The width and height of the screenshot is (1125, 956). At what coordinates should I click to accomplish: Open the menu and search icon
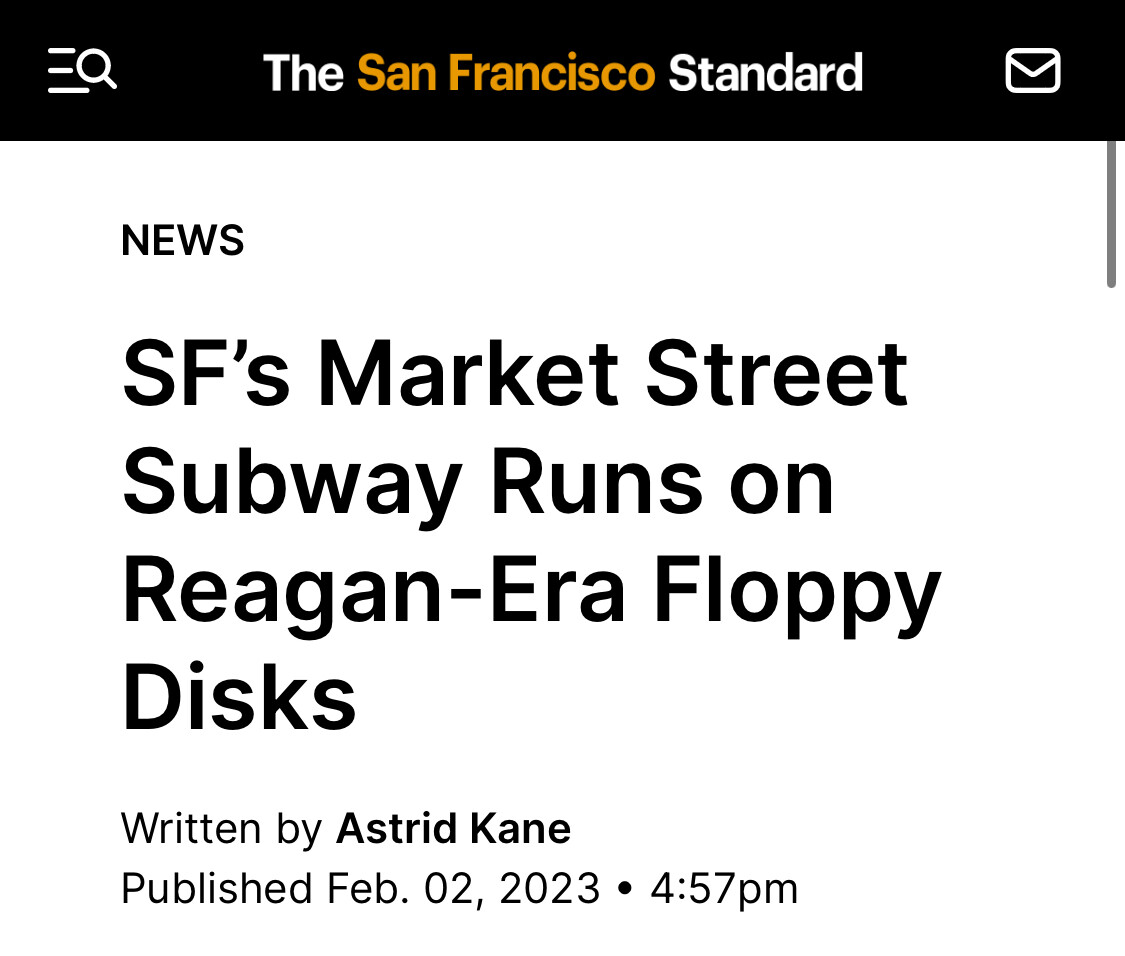[82, 71]
